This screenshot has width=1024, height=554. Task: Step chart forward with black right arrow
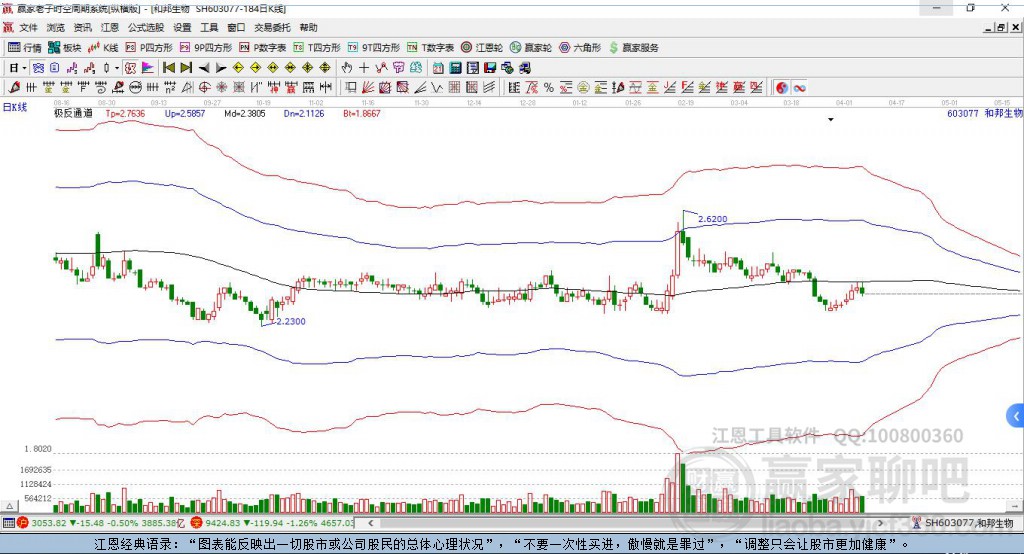221,68
